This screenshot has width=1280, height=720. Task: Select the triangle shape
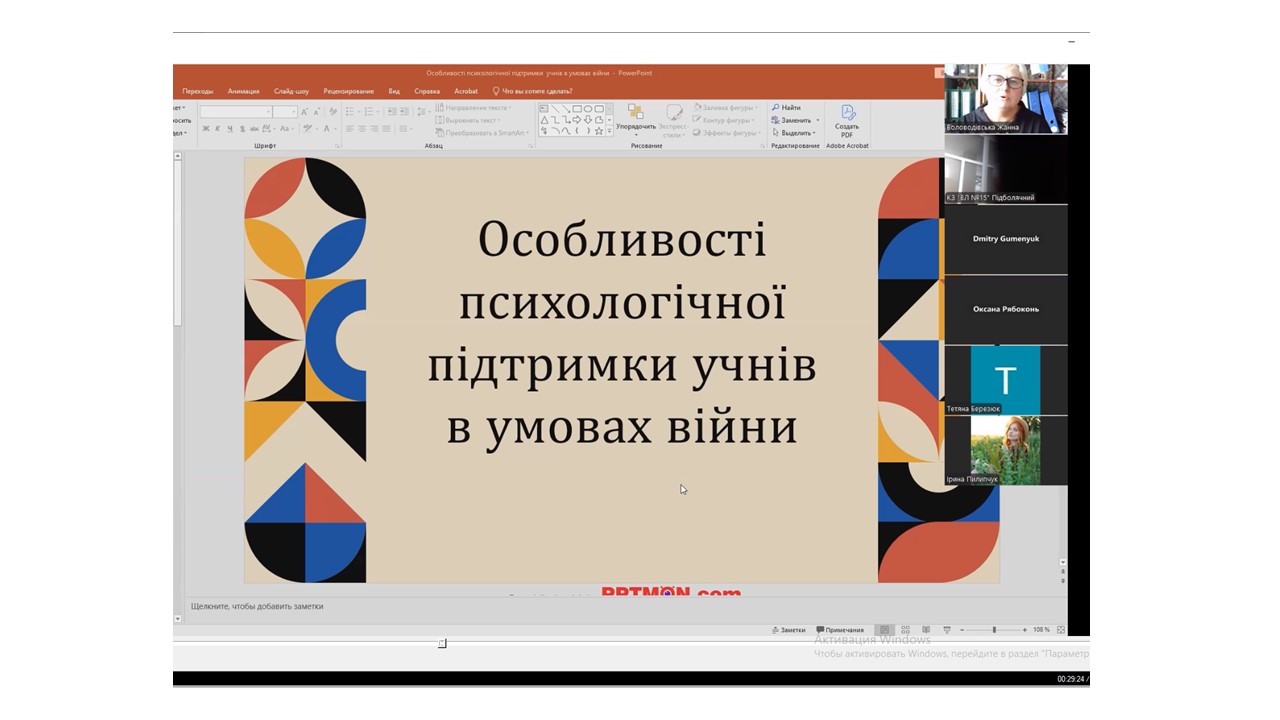click(x=544, y=120)
